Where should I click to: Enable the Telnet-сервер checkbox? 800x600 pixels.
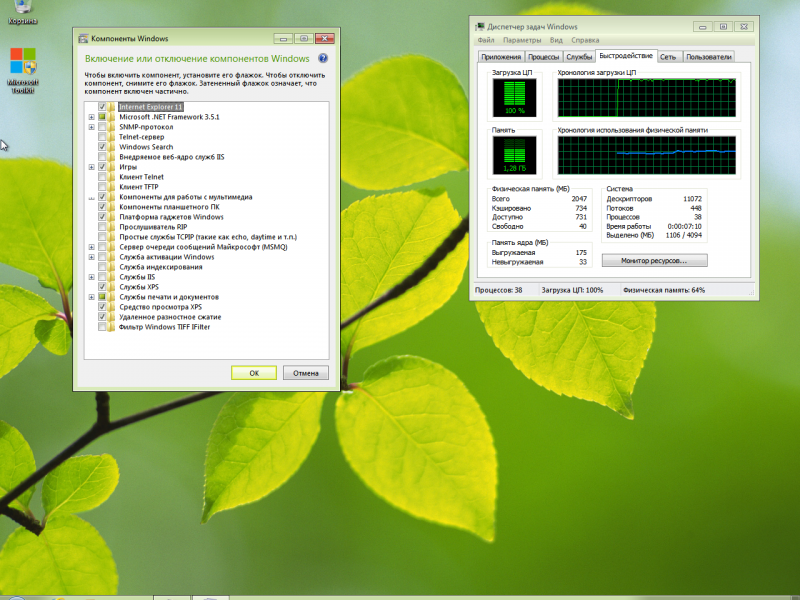pyautogui.click(x=102, y=137)
